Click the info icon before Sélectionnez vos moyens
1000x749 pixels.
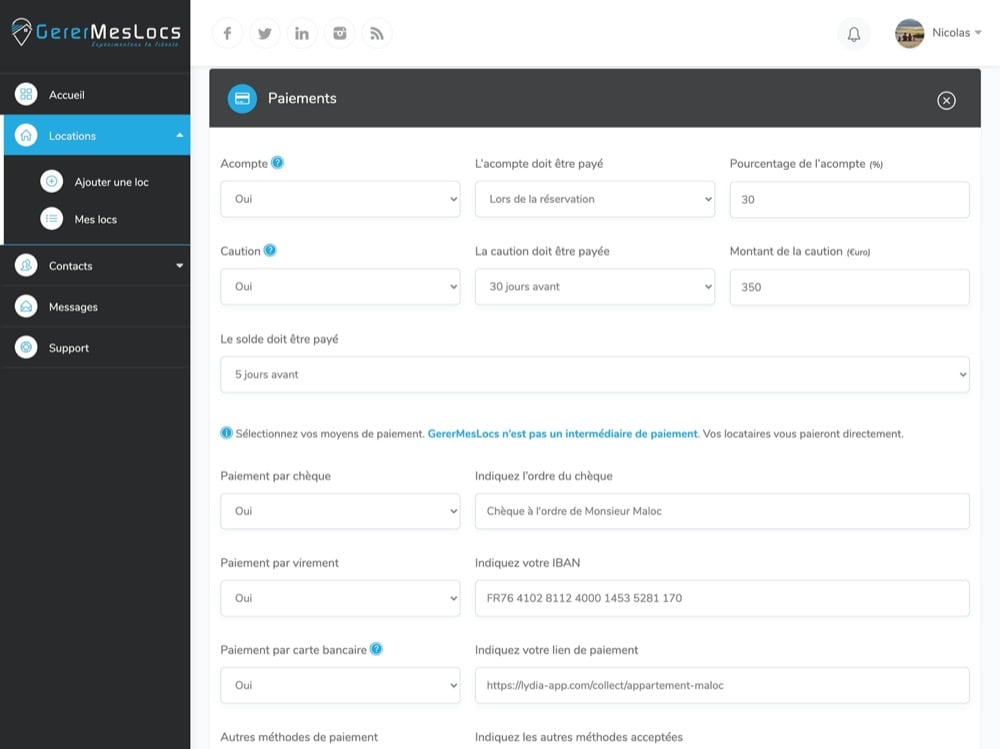click(226, 433)
